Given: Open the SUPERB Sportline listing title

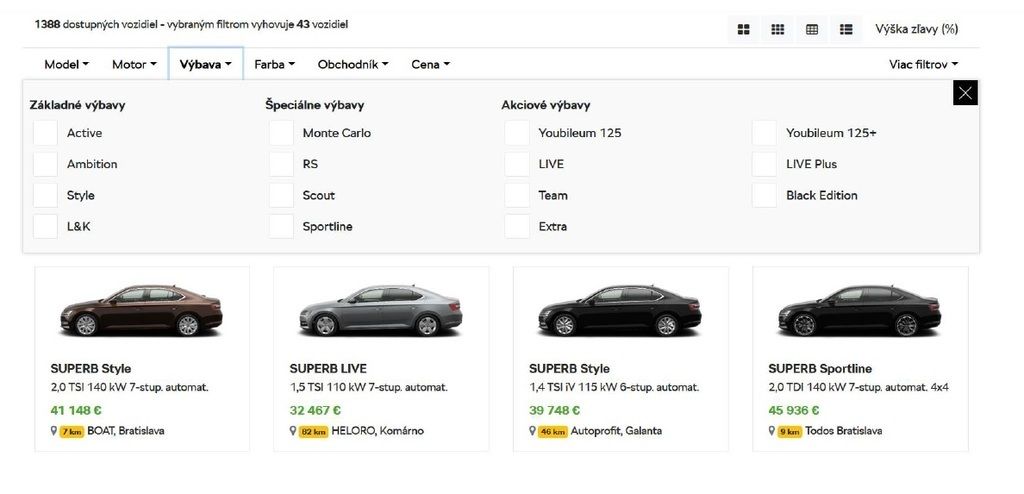Looking at the screenshot, I should tap(819, 369).
